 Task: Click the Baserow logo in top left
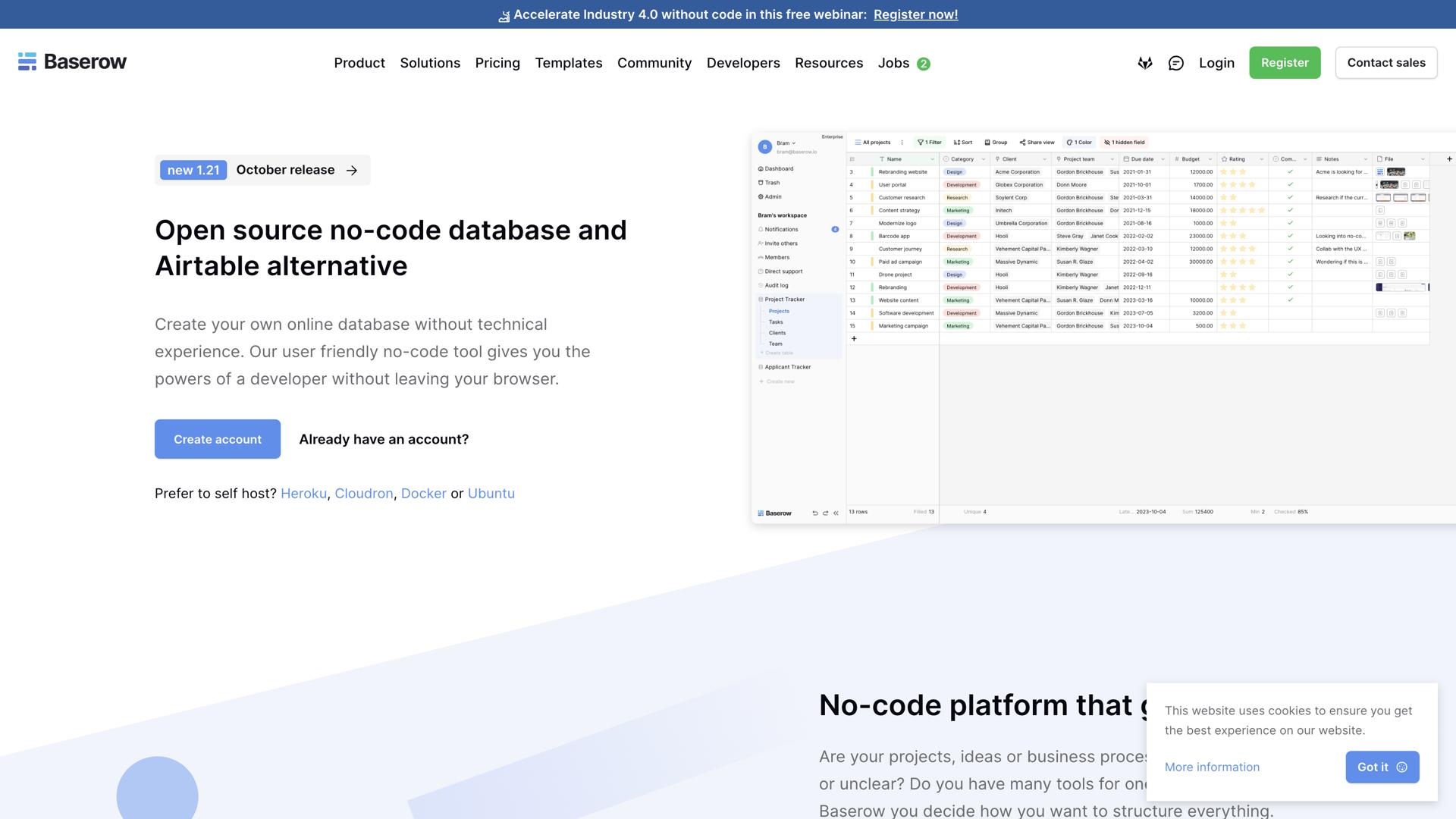coord(72,61)
